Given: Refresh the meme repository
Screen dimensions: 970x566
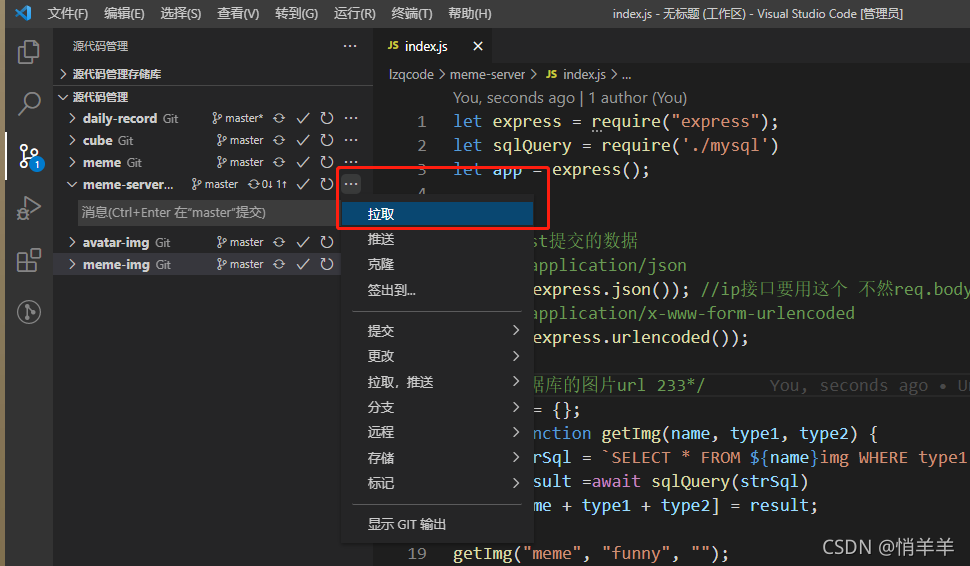Looking at the screenshot, I should 327,162.
